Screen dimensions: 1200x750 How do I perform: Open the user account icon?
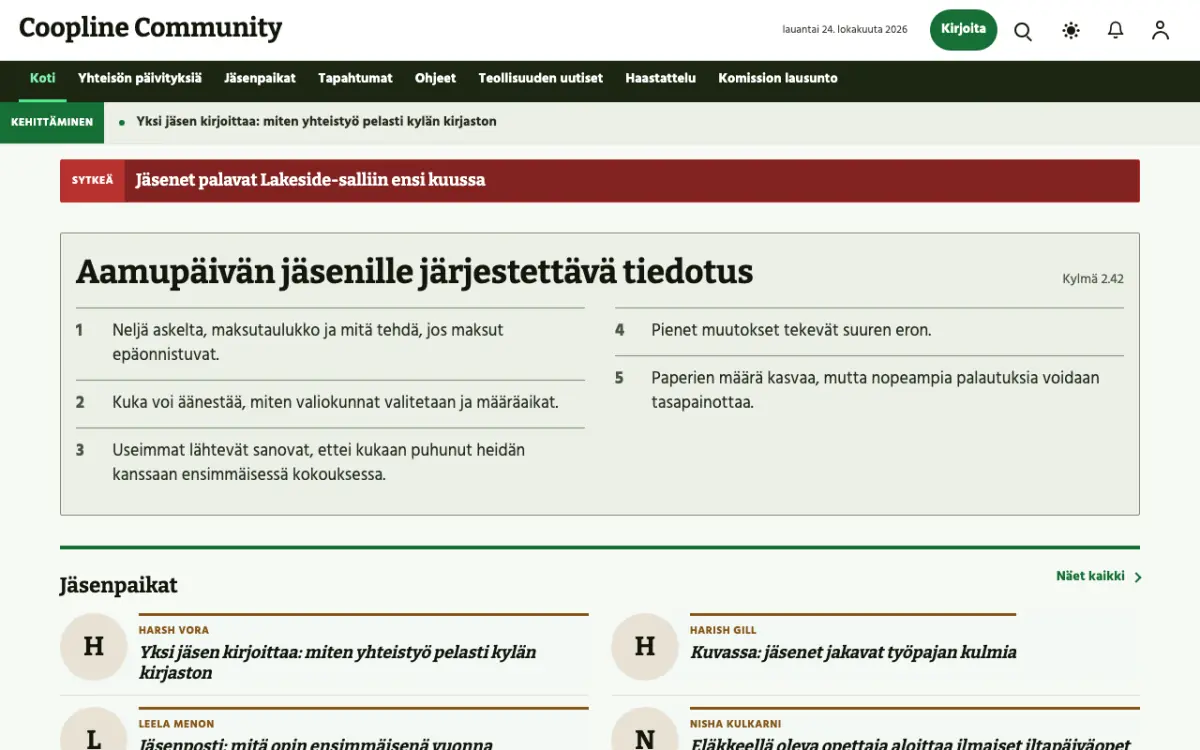point(1160,31)
